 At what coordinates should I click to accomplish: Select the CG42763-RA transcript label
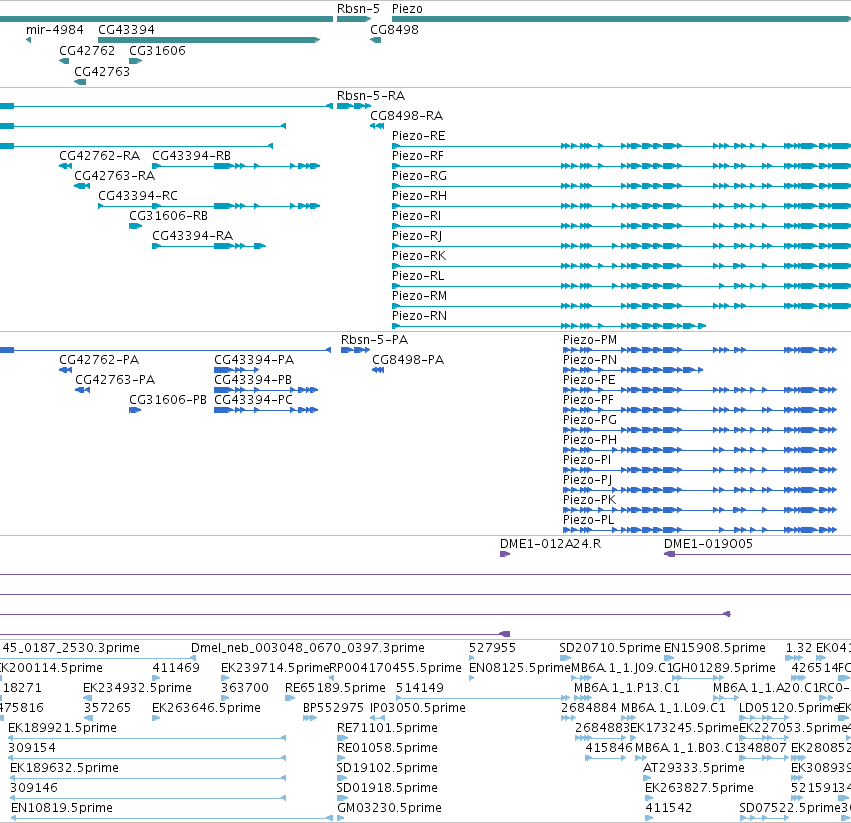click(x=115, y=176)
